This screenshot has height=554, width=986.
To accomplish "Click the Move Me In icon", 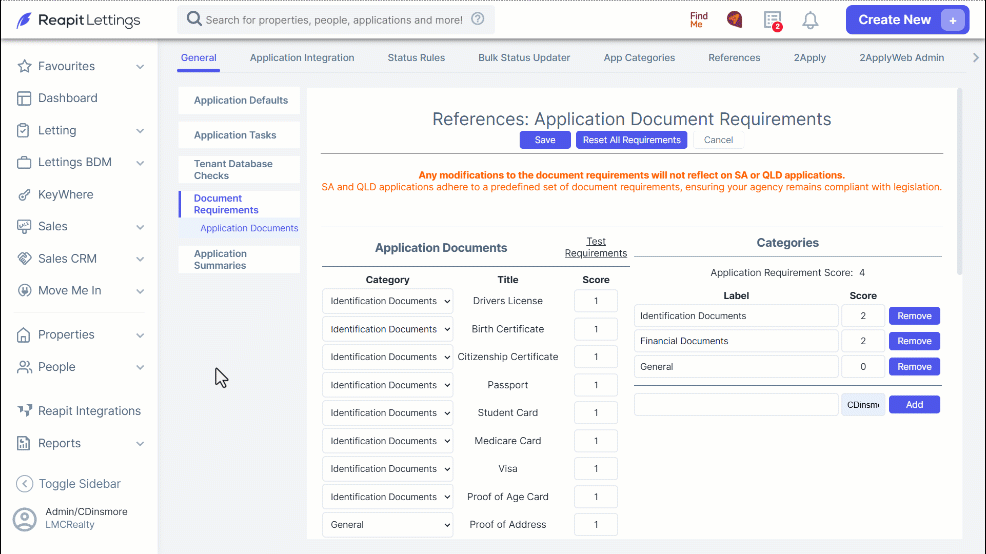I will pos(24,291).
